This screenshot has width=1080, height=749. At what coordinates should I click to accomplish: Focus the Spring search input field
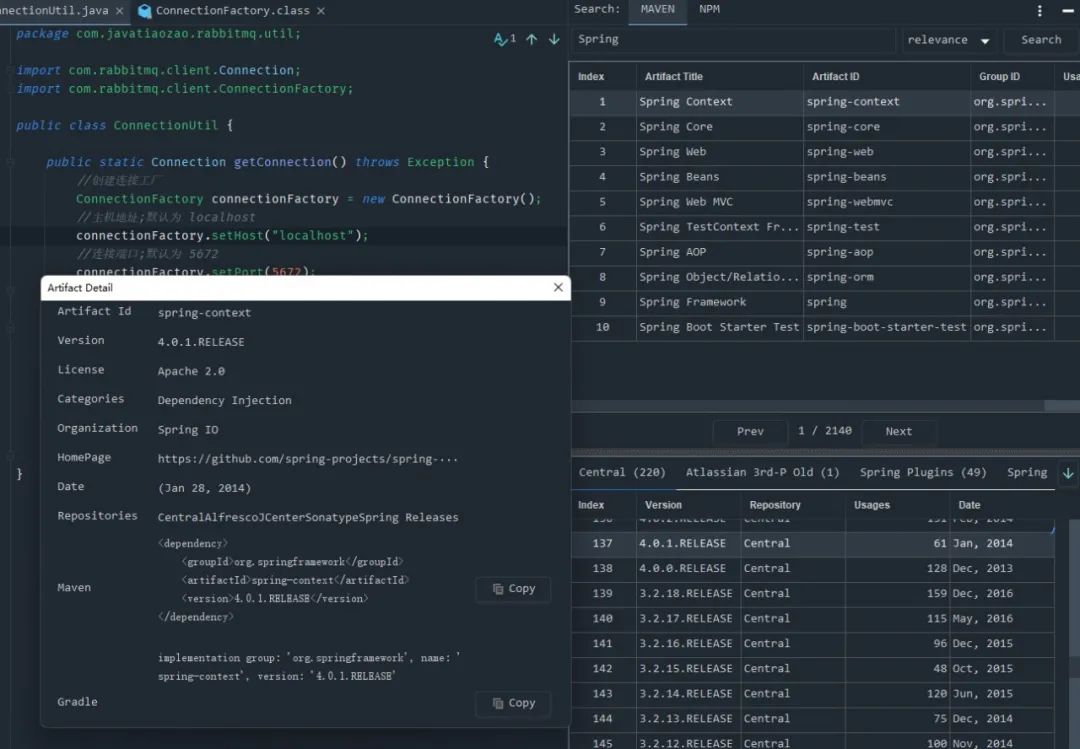(733, 40)
